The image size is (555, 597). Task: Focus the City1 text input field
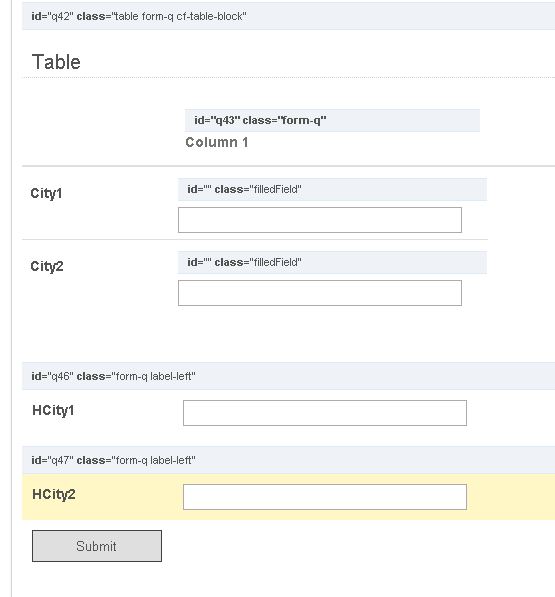320,220
